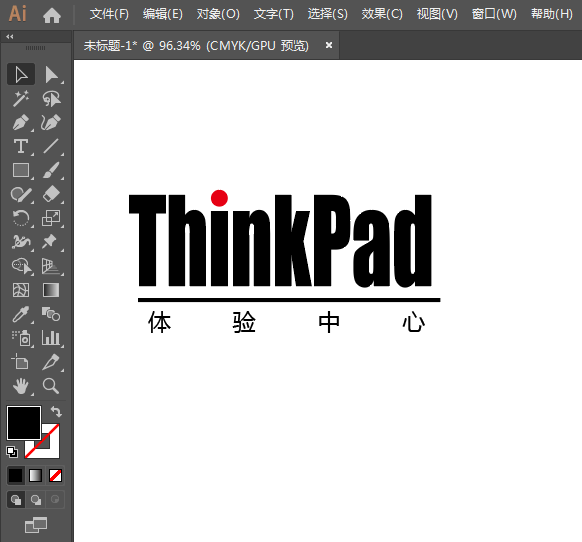The image size is (582, 542).
Task: Swap fill and stroke colors
Action: (56, 412)
